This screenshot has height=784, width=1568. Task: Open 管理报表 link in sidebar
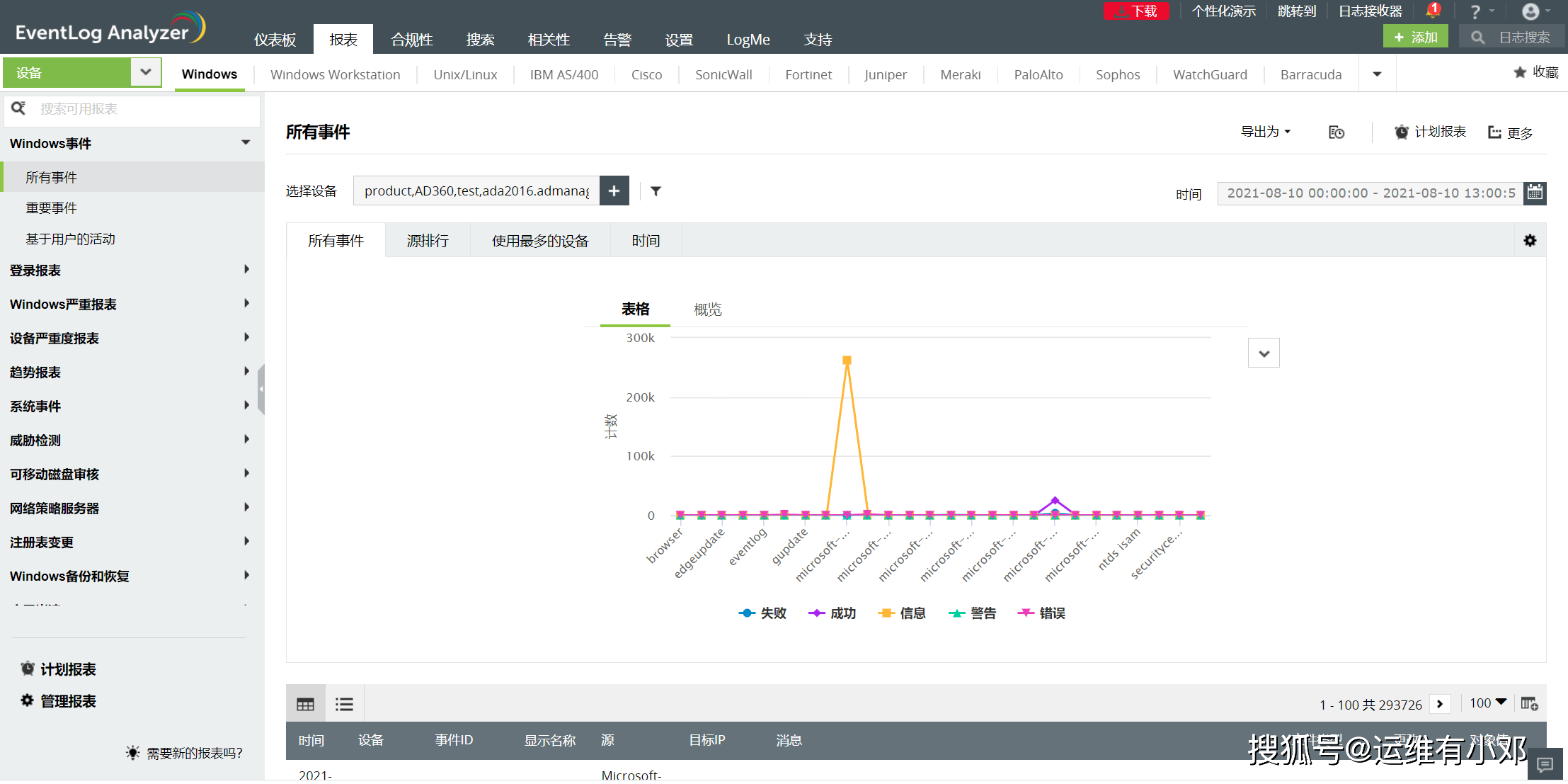pos(67,701)
